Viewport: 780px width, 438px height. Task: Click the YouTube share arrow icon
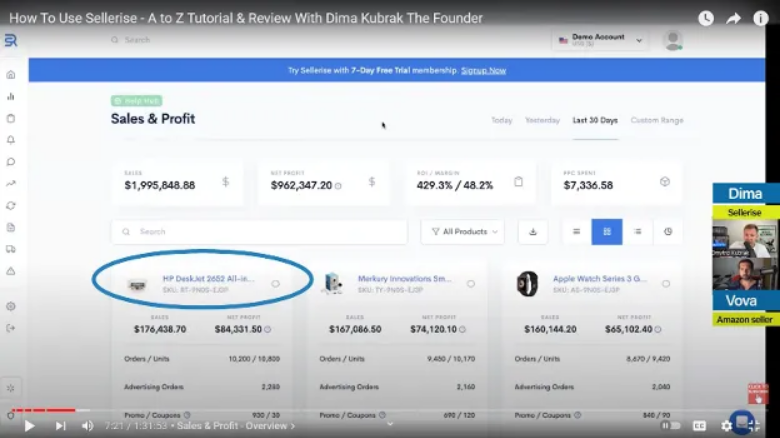(733, 18)
